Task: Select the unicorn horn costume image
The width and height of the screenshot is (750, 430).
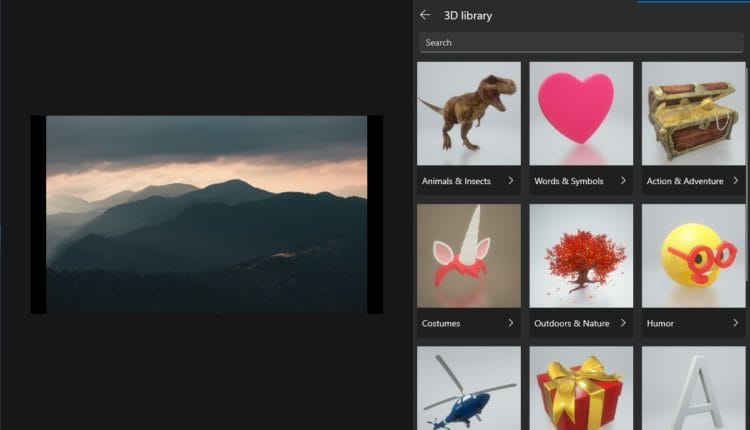Action: pyautogui.click(x=469, y=255)
